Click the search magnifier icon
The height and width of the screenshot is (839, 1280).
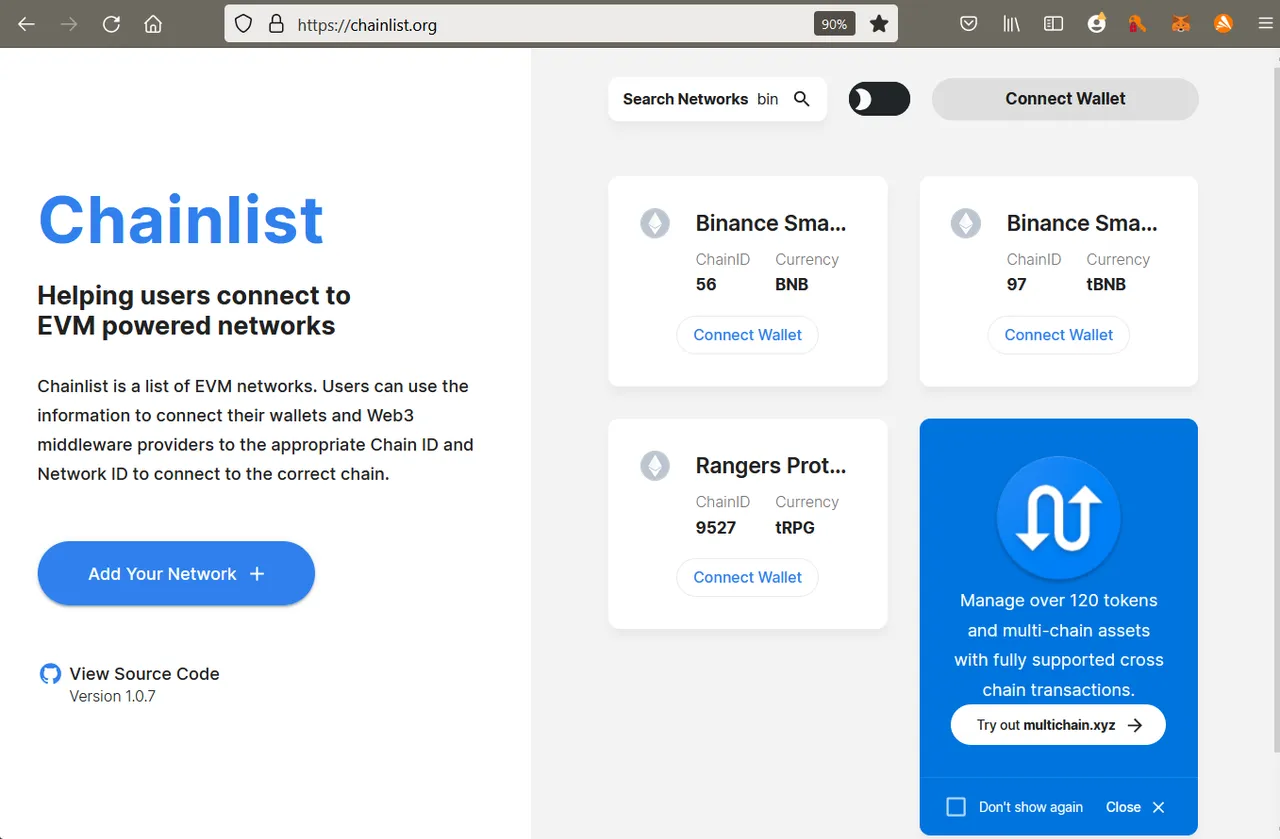(x=802, y=99)
